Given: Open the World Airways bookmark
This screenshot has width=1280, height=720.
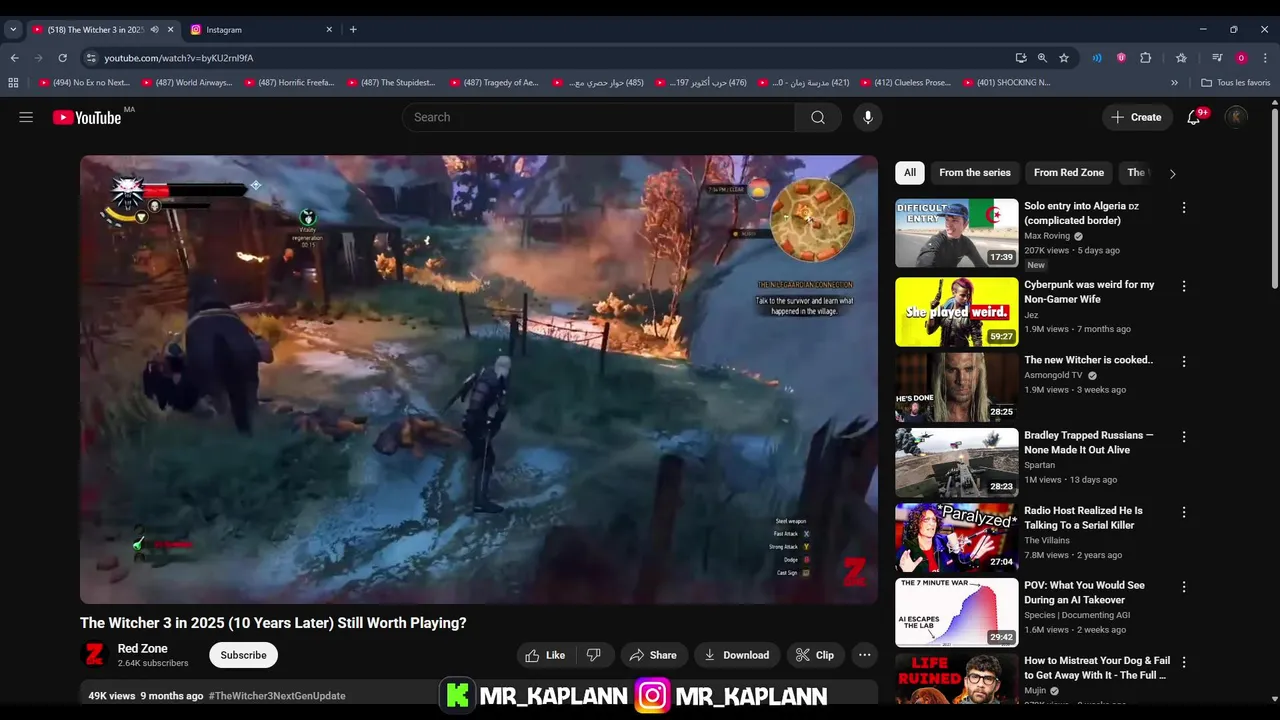Looking at the screenshot, I should pos(187,83).
